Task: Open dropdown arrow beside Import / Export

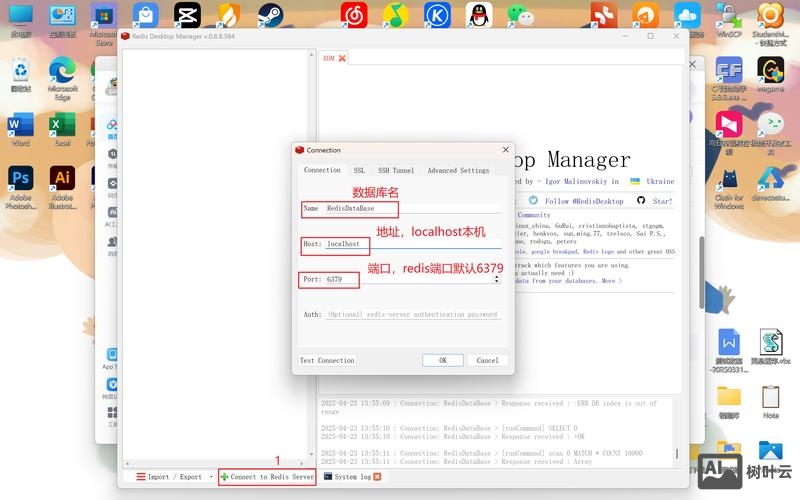Action: [x=211, y=477]
